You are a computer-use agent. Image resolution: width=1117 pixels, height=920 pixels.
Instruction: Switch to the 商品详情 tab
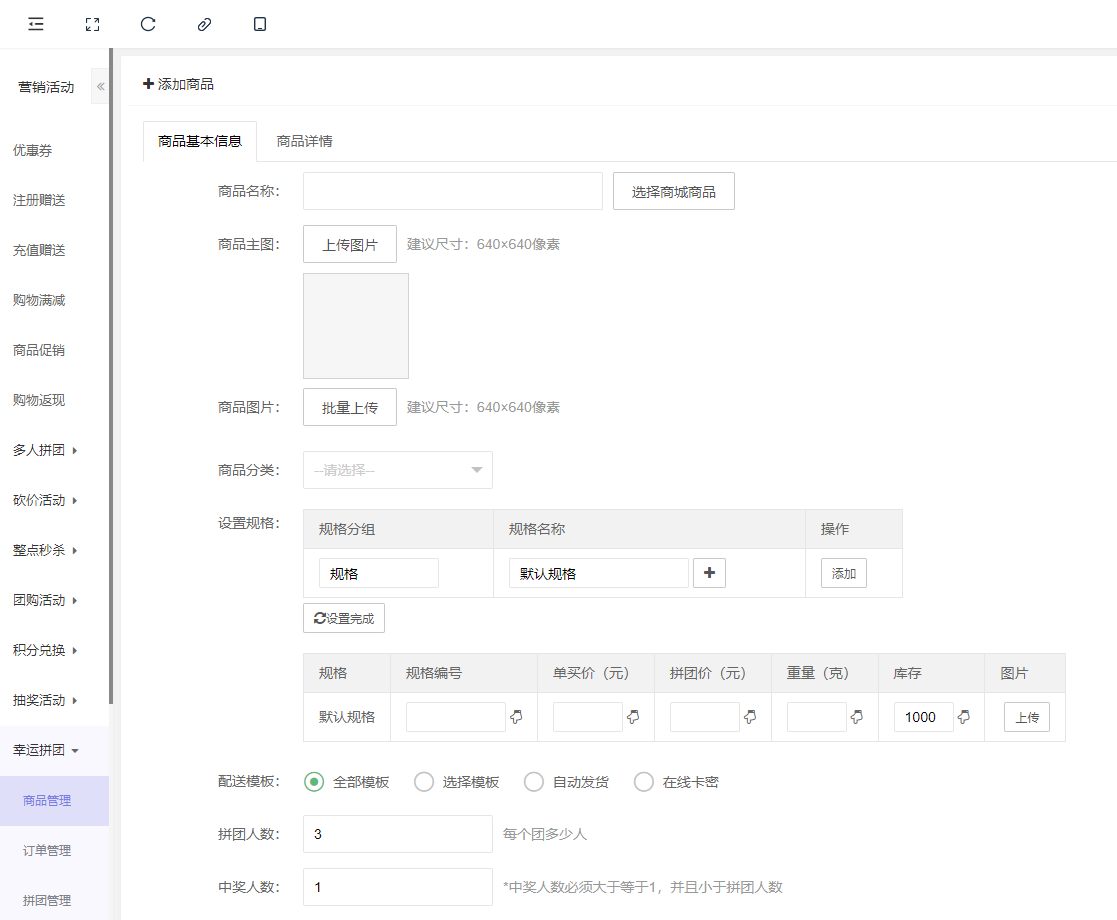coord(304,141)
